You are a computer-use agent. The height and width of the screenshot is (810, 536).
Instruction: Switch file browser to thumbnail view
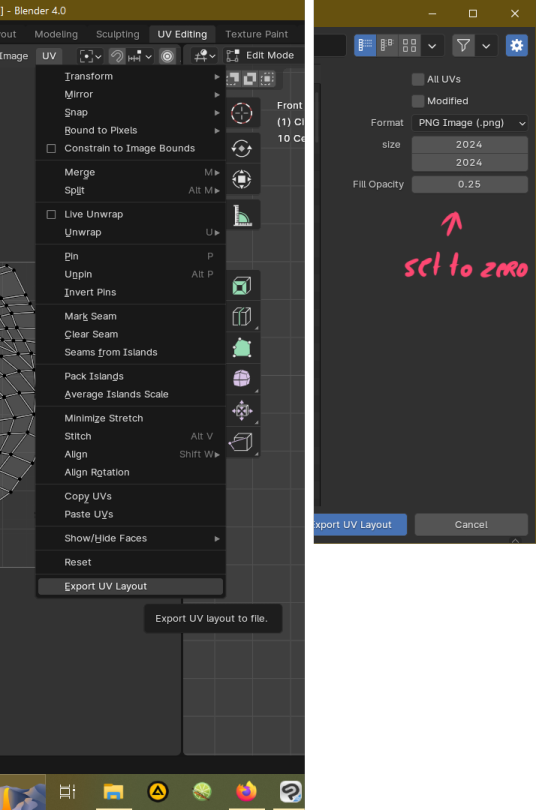(x=409, y=45)
